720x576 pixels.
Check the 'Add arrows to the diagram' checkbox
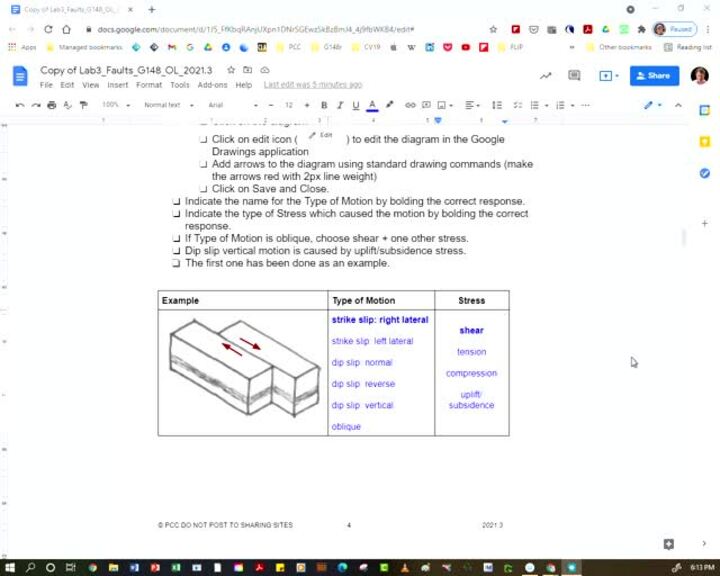click(203, 164)
